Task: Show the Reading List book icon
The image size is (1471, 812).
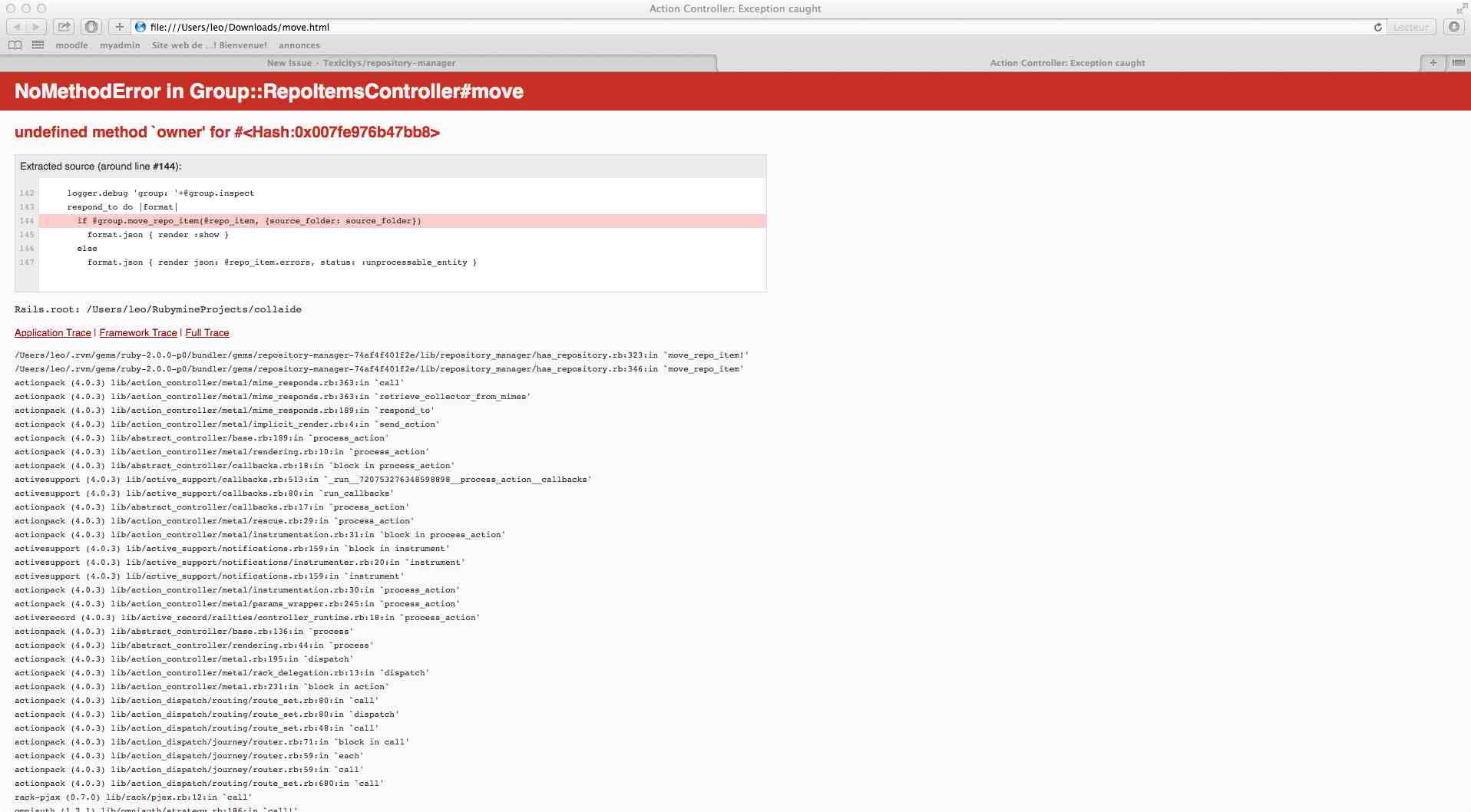Action: (x=15, y=45)
